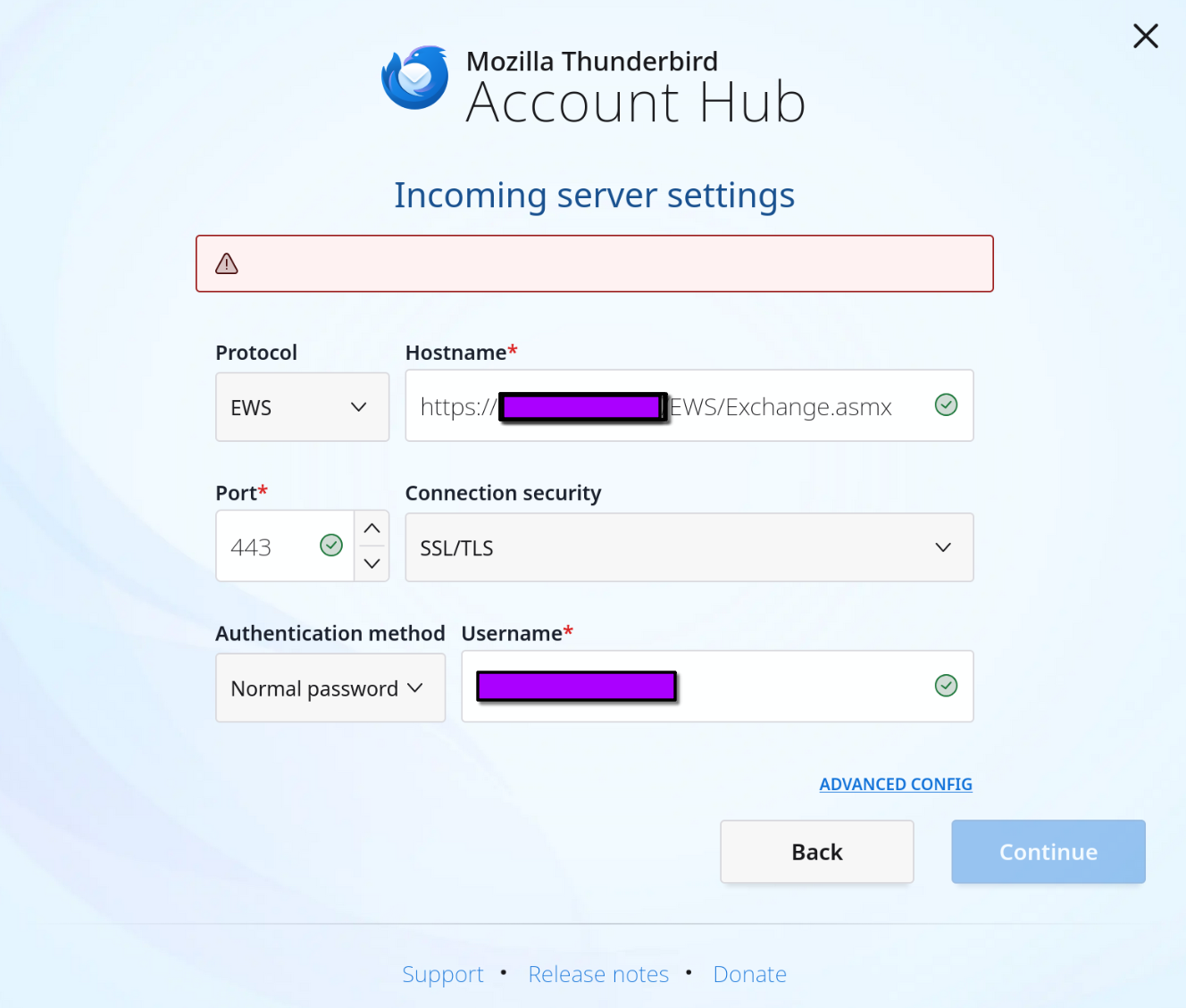The image size is (1186, 1008).
Task: Click the Protocol field label
Action: tap(256, 353)
